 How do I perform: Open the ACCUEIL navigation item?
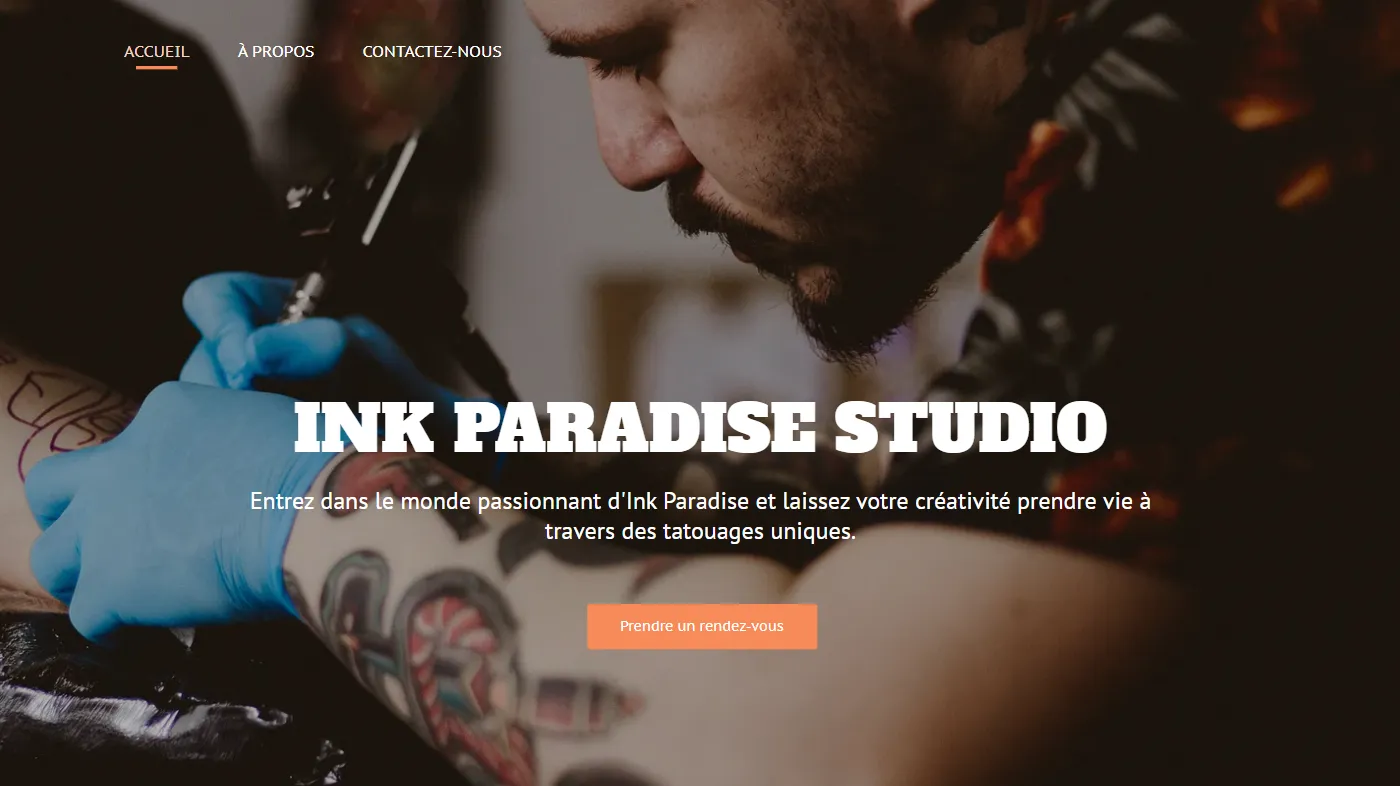click(x=156, y=51)
